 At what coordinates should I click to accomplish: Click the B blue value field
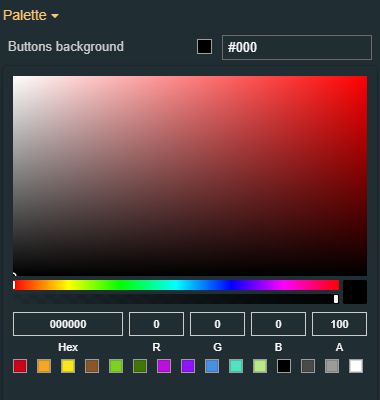pyautogui.click(x=278, y=324)
